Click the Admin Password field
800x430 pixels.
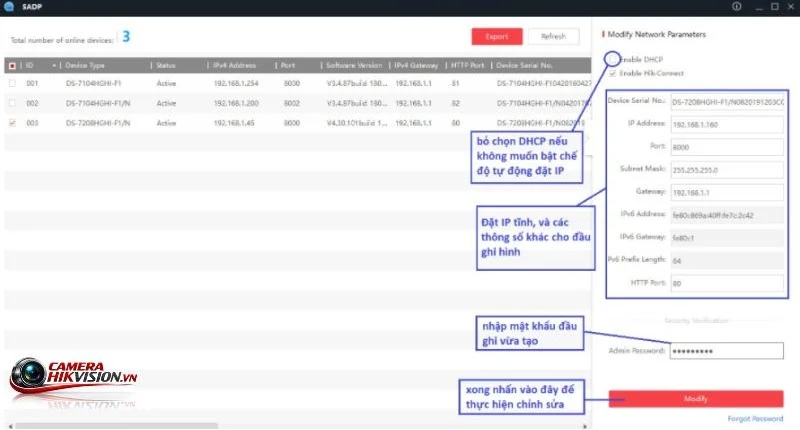(x=727, y=351)
